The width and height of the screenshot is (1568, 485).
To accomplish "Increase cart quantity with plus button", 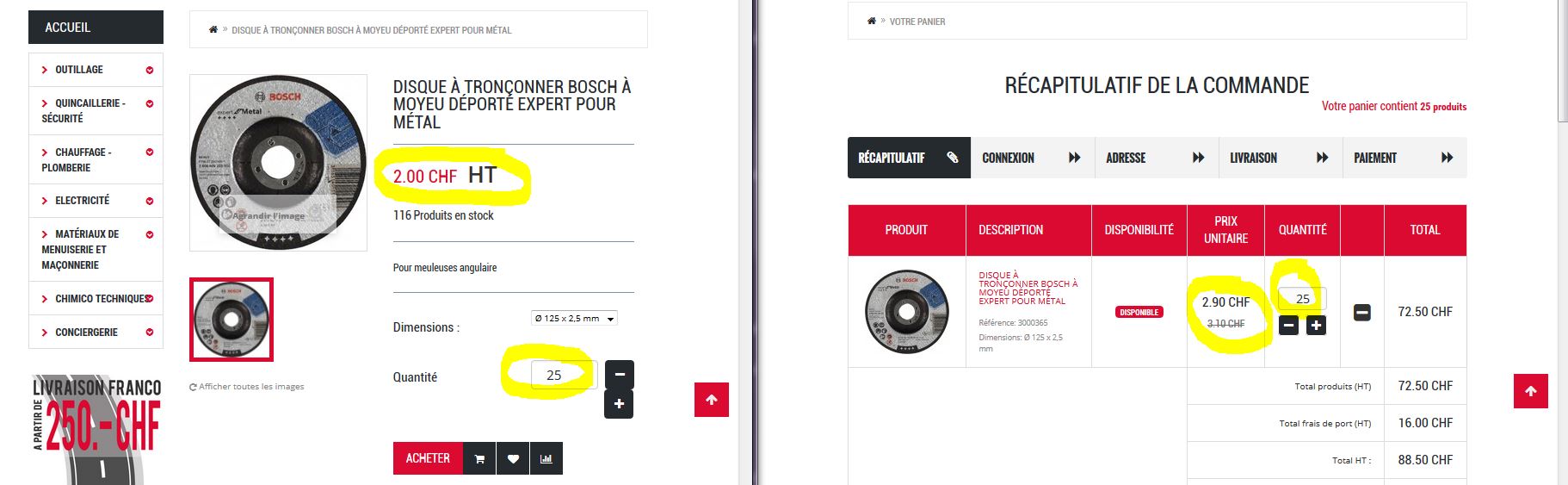I will click(x=1317, y=326).
